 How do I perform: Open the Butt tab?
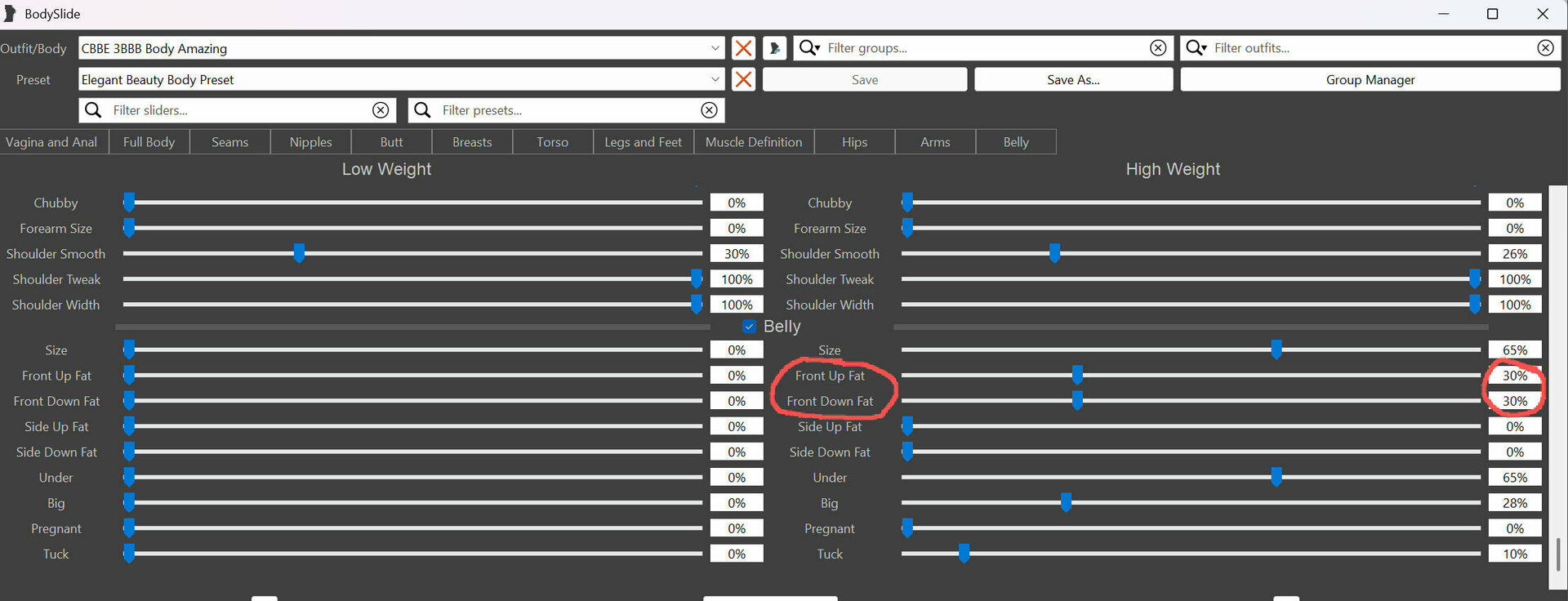pyautogui.click(x=391, y=142)
